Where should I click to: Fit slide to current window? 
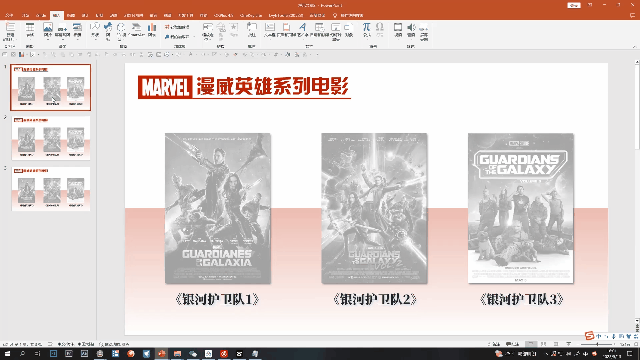[x=636, y=344]
